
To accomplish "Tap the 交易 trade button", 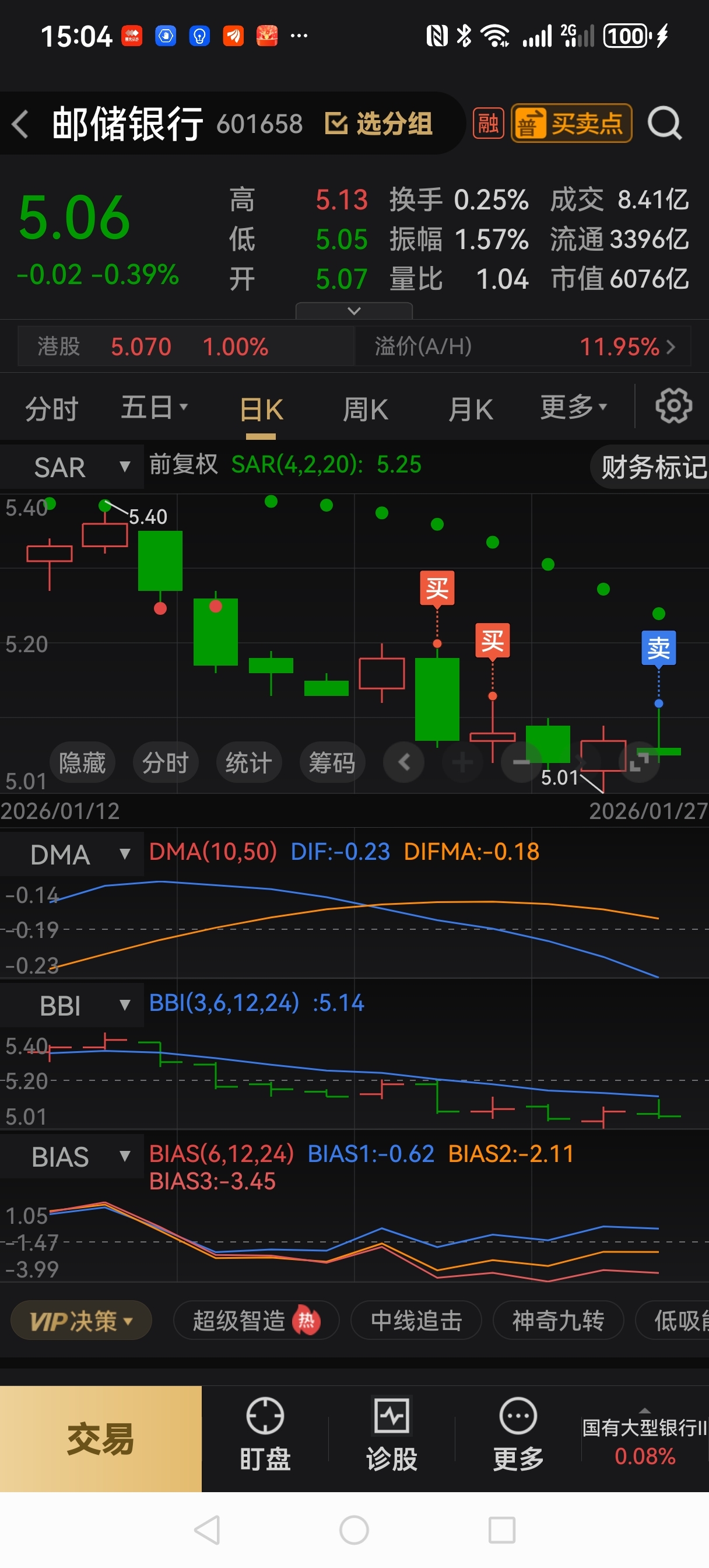I will (100, 1439).
